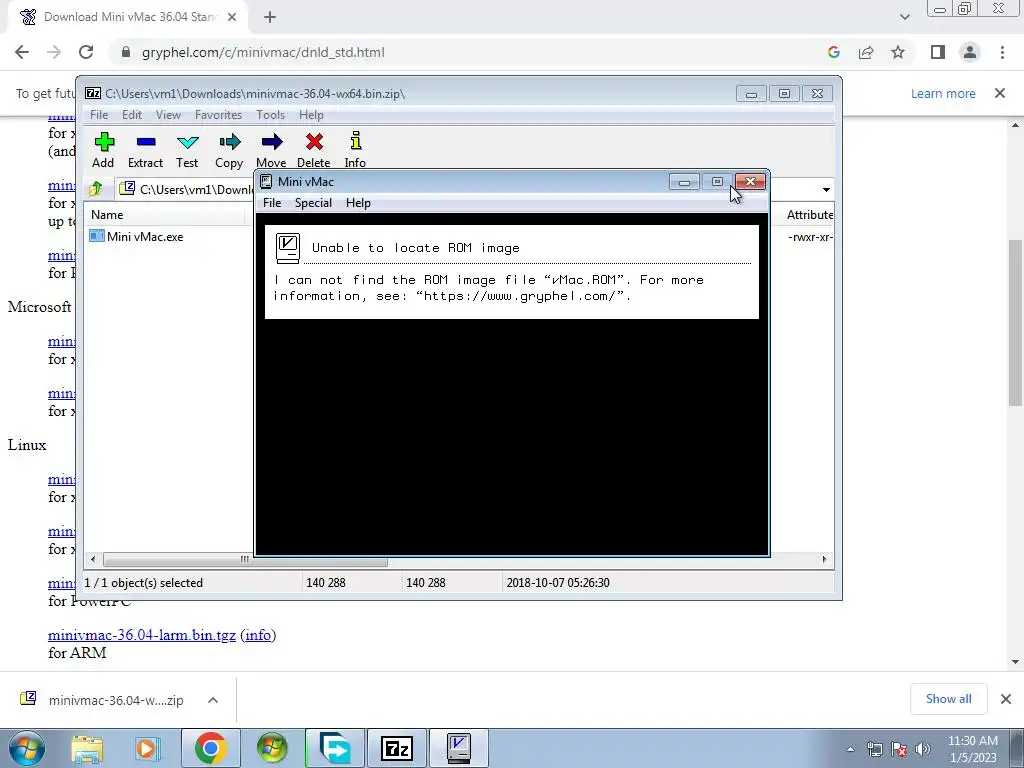Click the share page icon in Chrome

(866, 52)
